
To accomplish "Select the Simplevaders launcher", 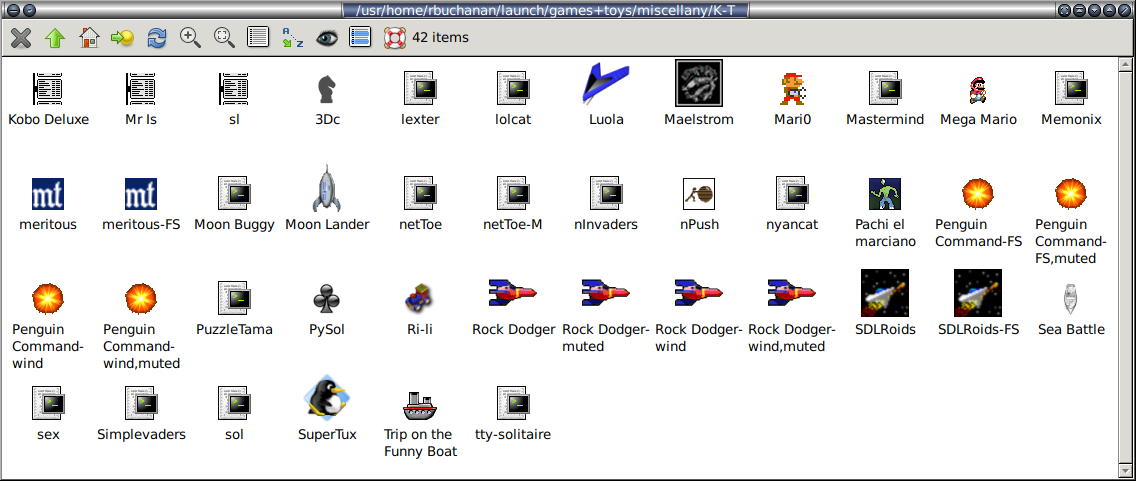I will tap(141, 403).
